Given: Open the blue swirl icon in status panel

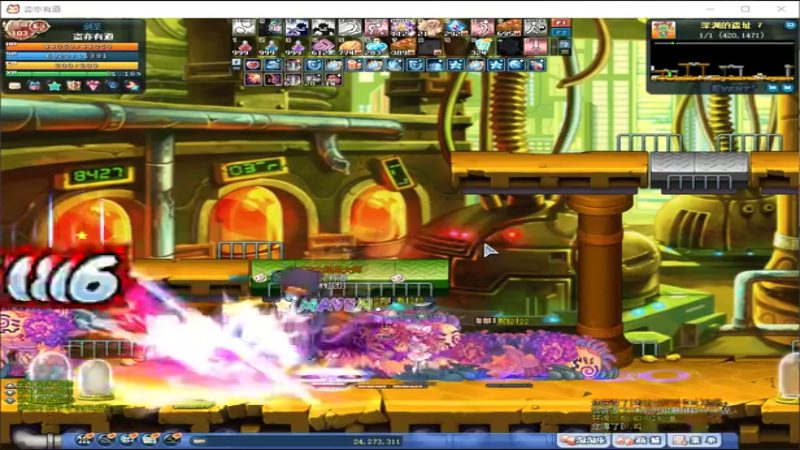Looking at the screenshot, I should pyautogui.click(x=112, y=86).
